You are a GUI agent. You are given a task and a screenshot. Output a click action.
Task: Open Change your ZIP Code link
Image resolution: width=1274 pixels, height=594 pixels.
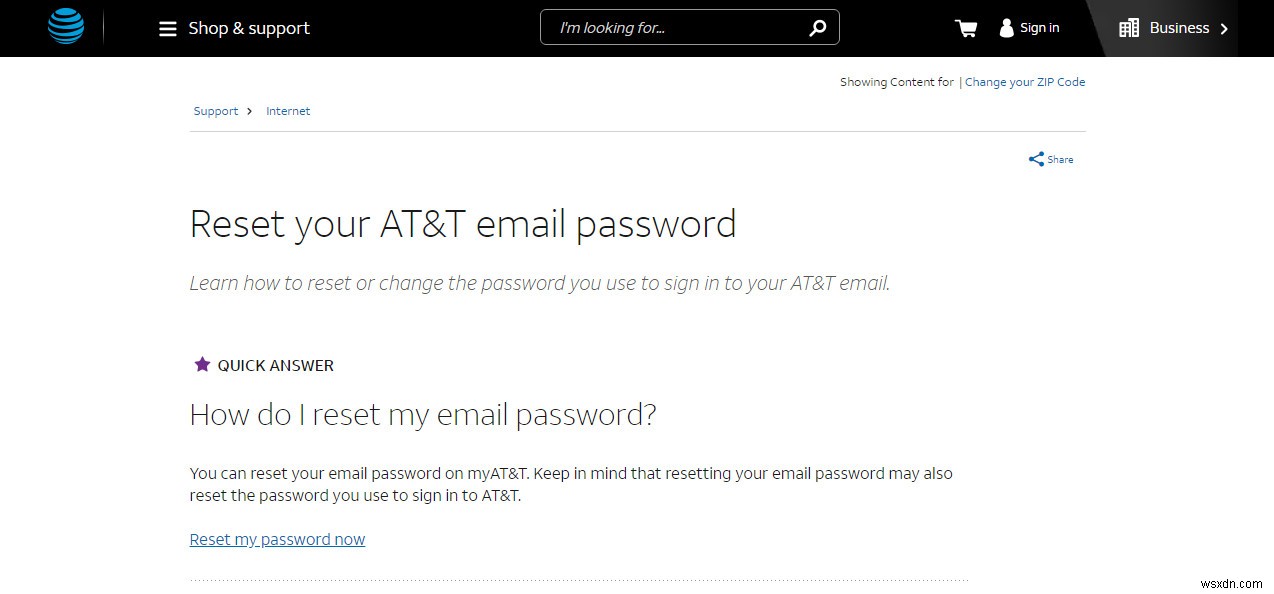(1024, 82)
